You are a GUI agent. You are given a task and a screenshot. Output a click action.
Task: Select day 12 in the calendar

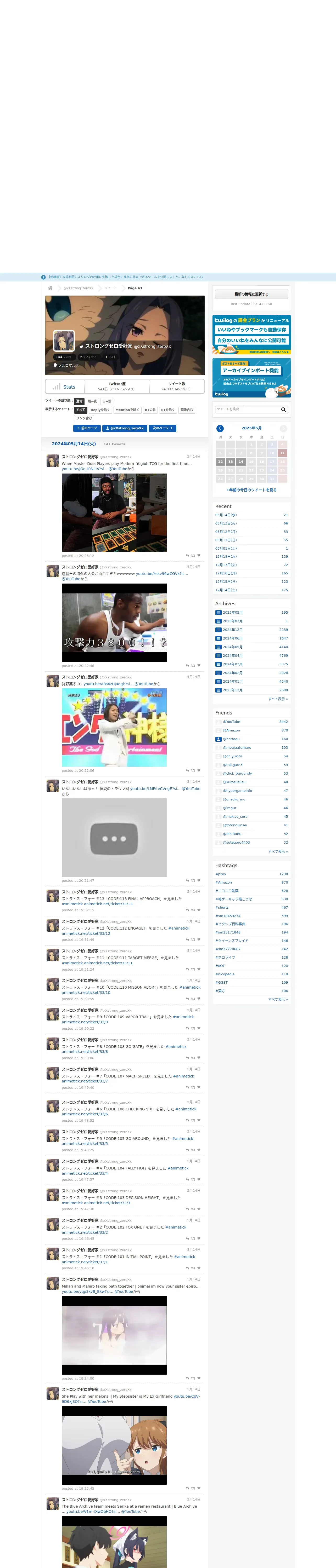220,462
